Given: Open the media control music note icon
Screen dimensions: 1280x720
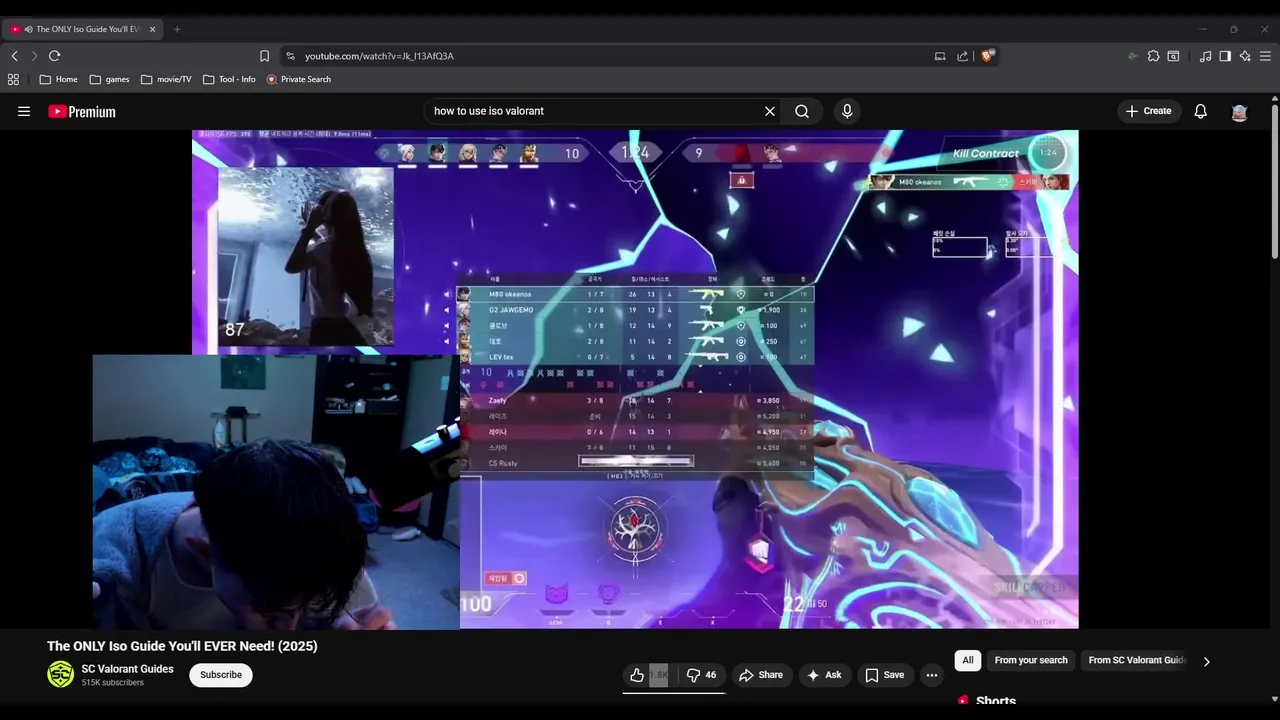Looking at the screenshot, I should (1205, 56).
